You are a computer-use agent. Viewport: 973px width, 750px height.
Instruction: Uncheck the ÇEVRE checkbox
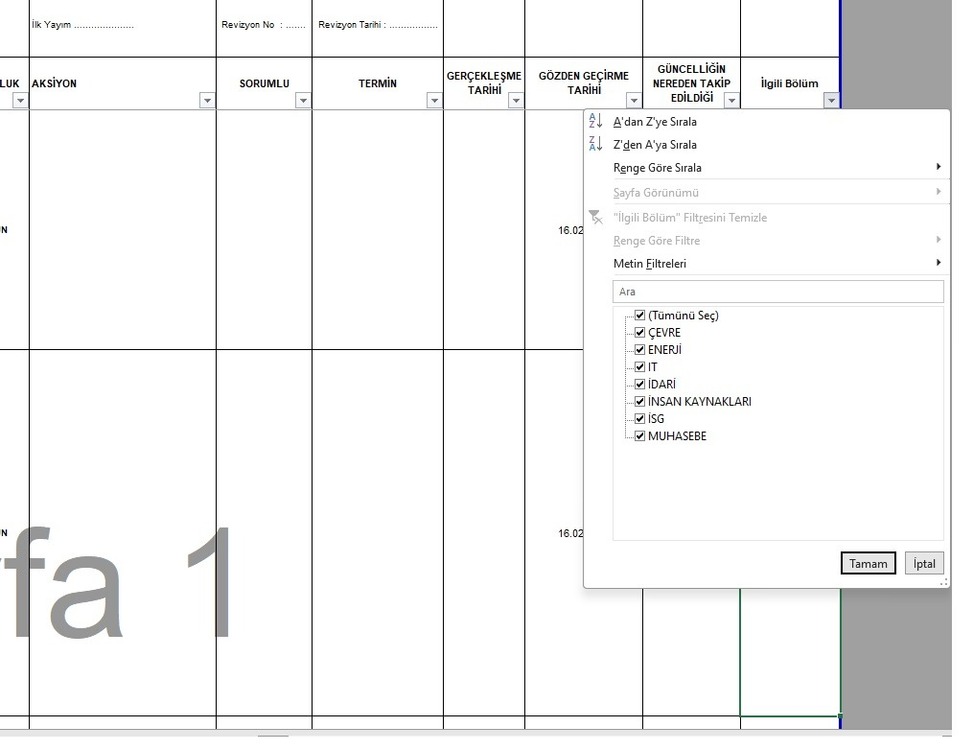(640, 333)
